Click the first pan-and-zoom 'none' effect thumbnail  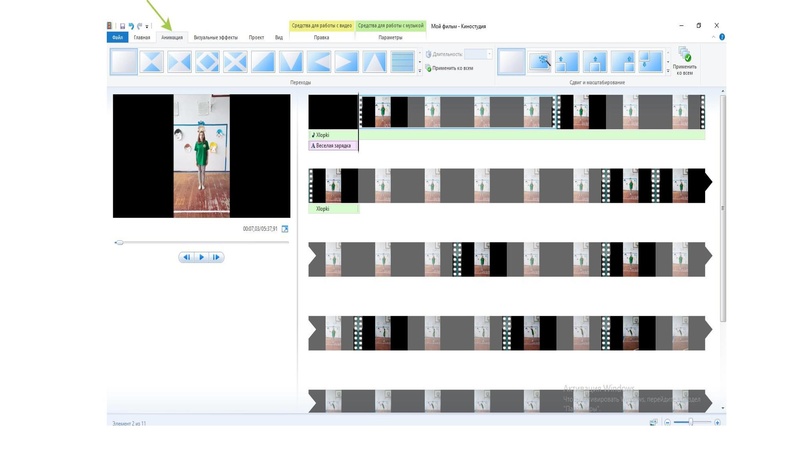511,62
